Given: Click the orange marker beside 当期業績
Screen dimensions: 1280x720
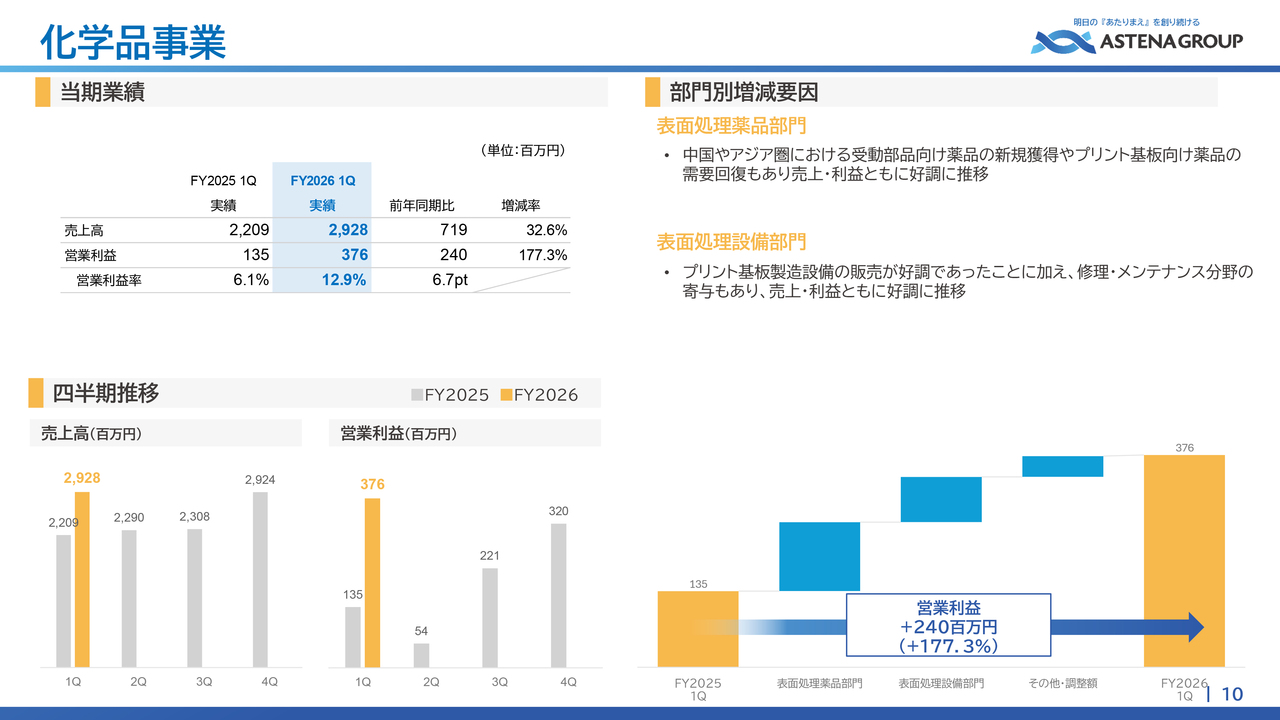Looking at the screenshot, I should coord(42,92).
